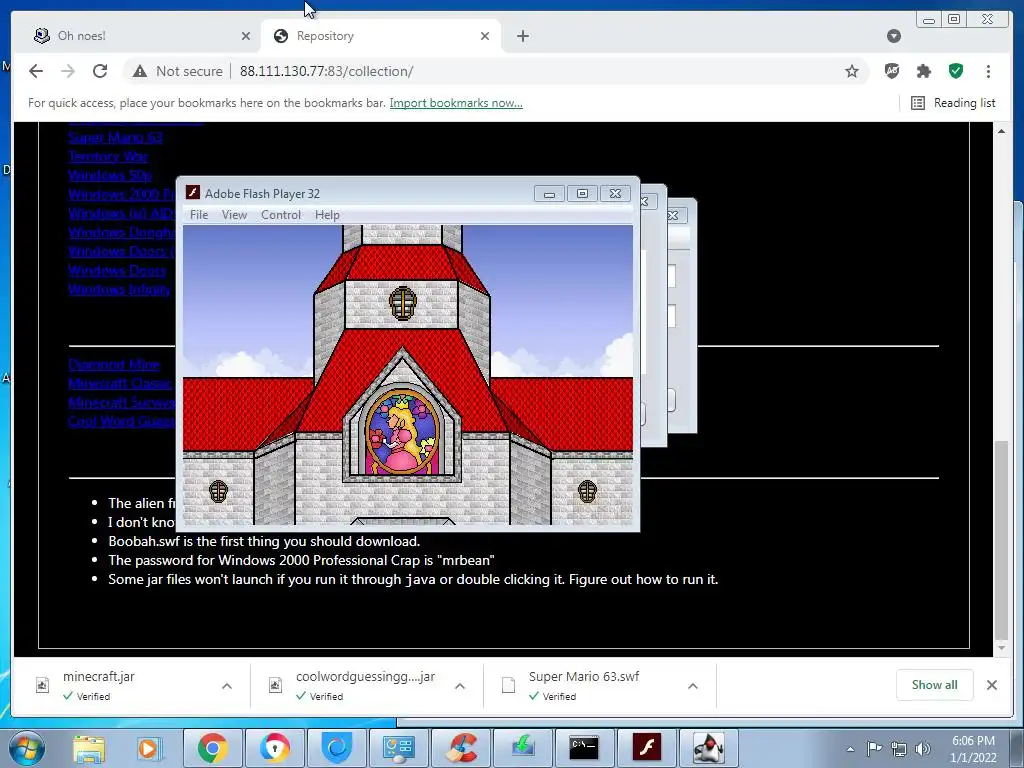This screenshot has width=1024, height=768.
Task: Open the Diamond Mine link
Action: point(114,364)
